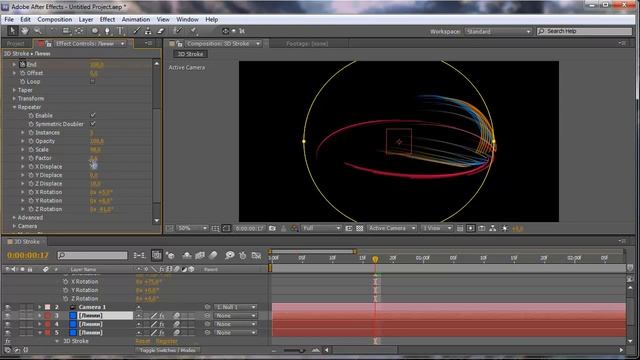Select the Hand tool
Screen dimensions: 640x360
(25, 31)
